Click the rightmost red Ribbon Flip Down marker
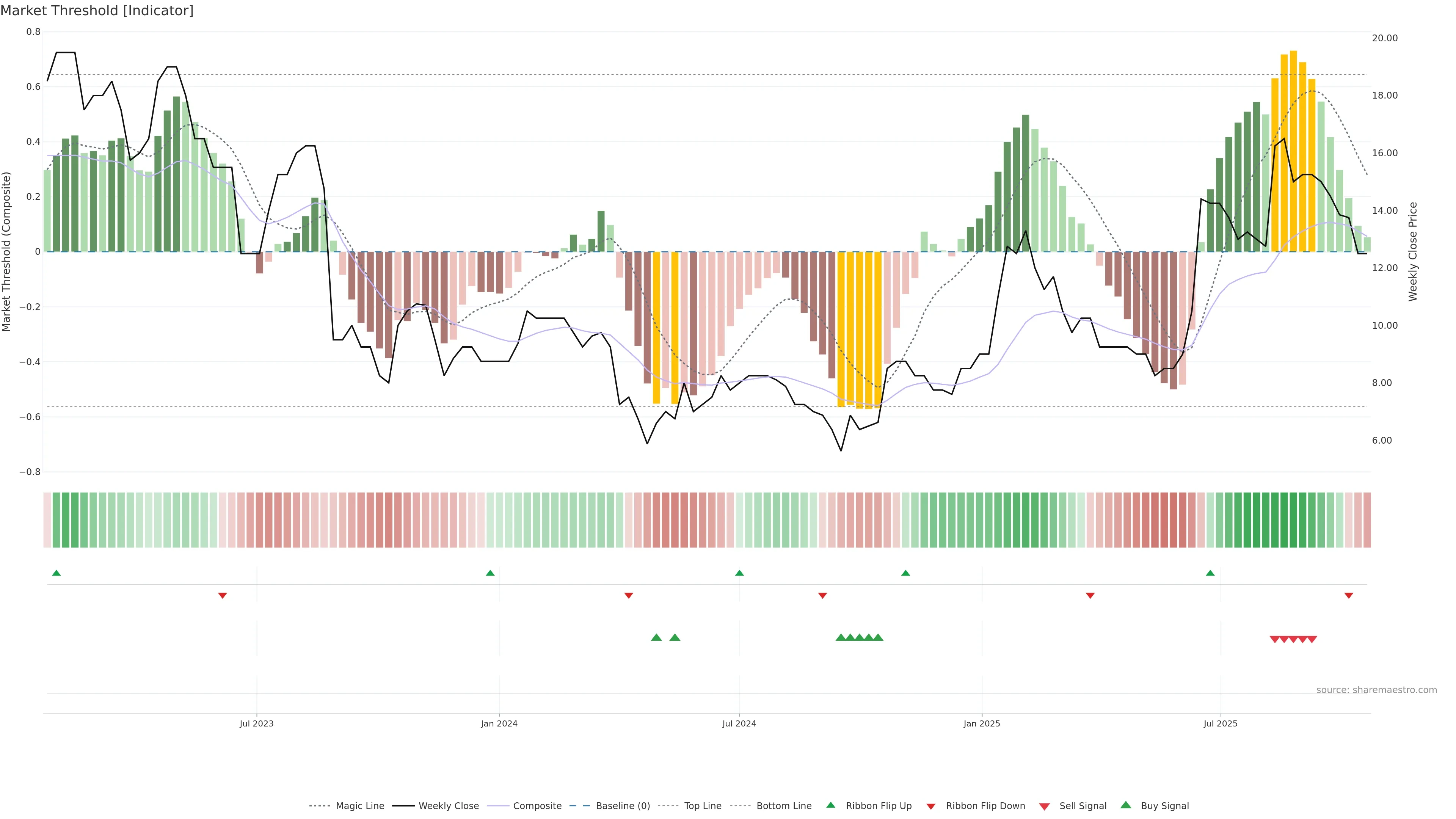The image size is (1456, 819). 1349,596
